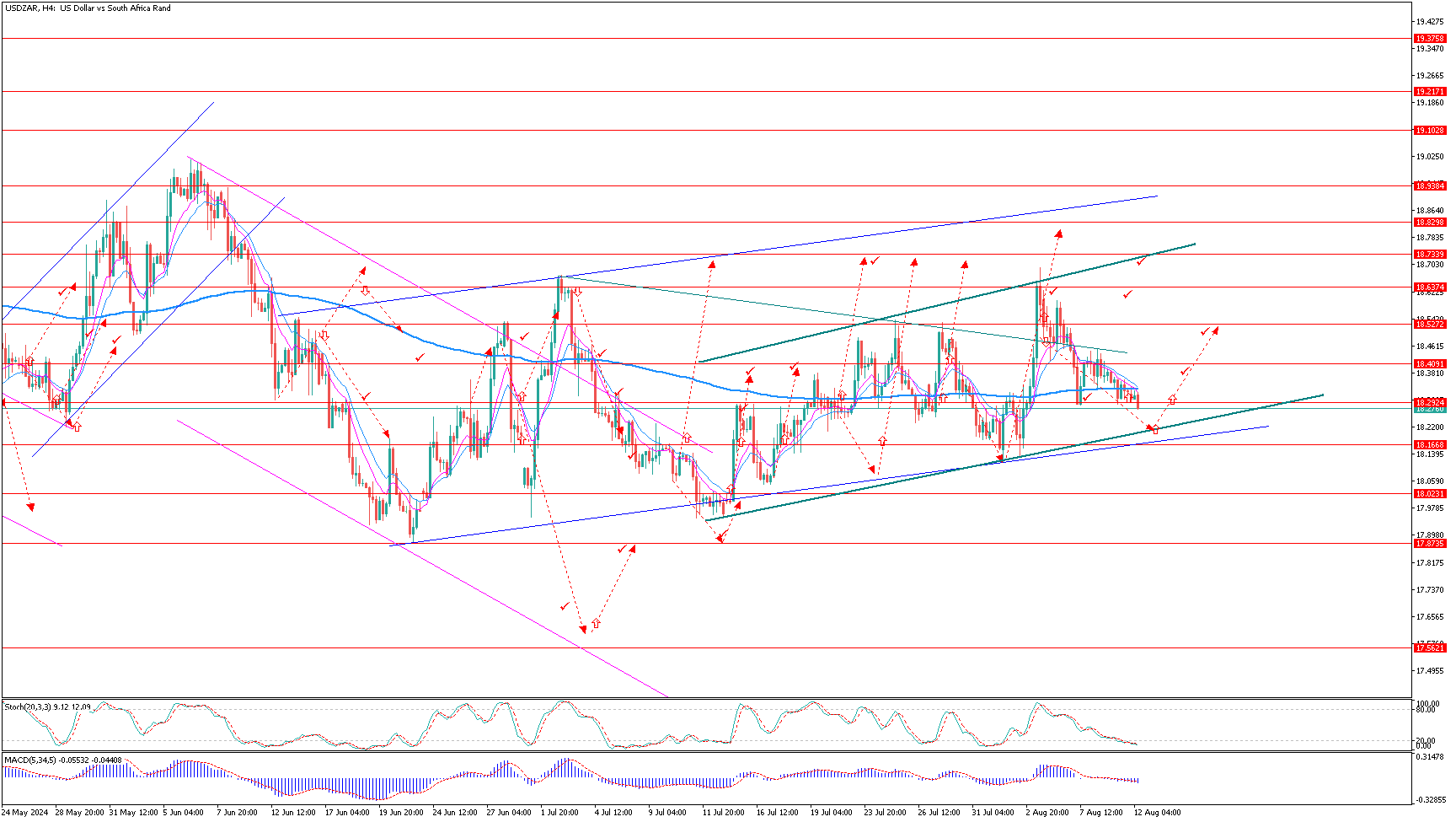Click the 24 May 2024 date label

[26, 813]
